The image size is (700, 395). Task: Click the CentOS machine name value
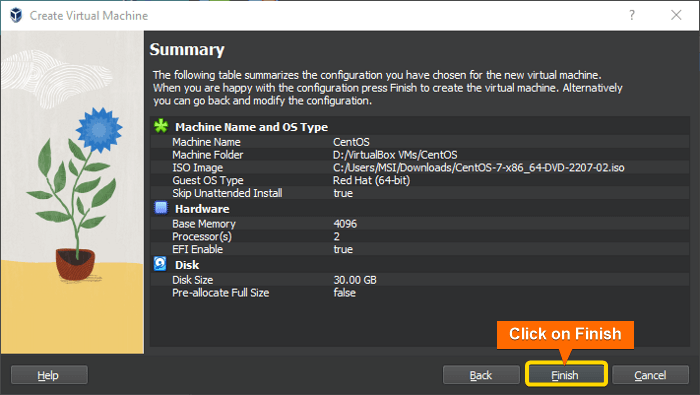point(351,142)
